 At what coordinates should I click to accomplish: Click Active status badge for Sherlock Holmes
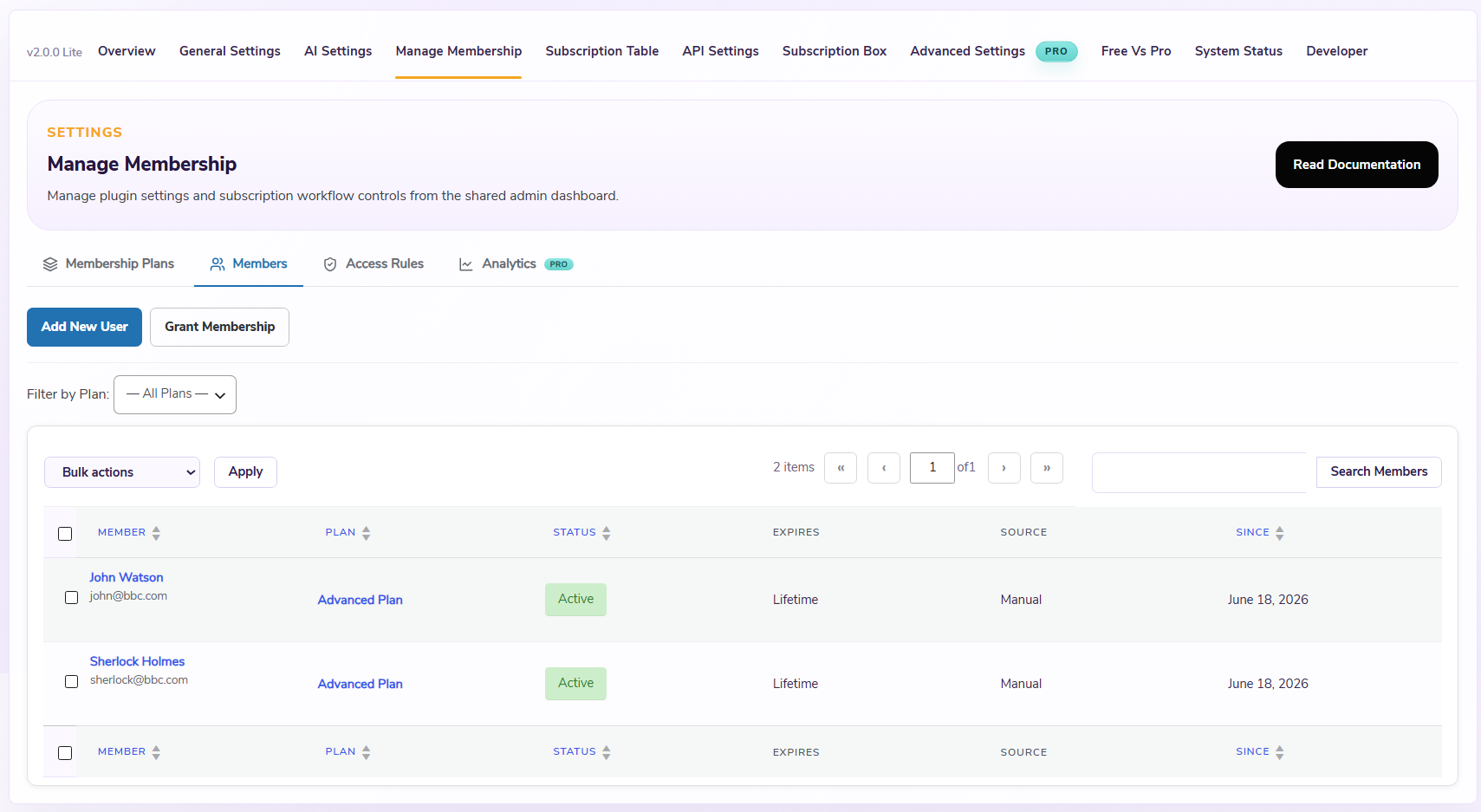pyautogui.click(x=575, y=684)
